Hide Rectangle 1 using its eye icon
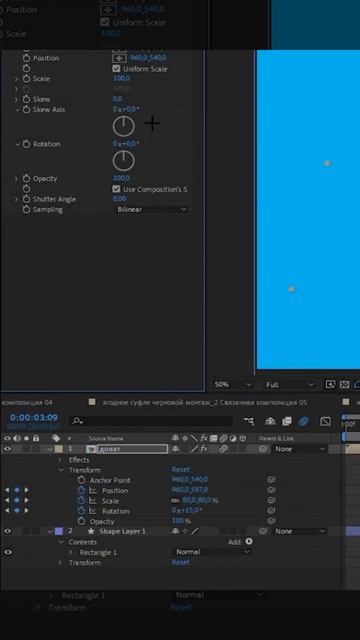The height and width of the screenshot is (640, 360). [x=7, y=552]
